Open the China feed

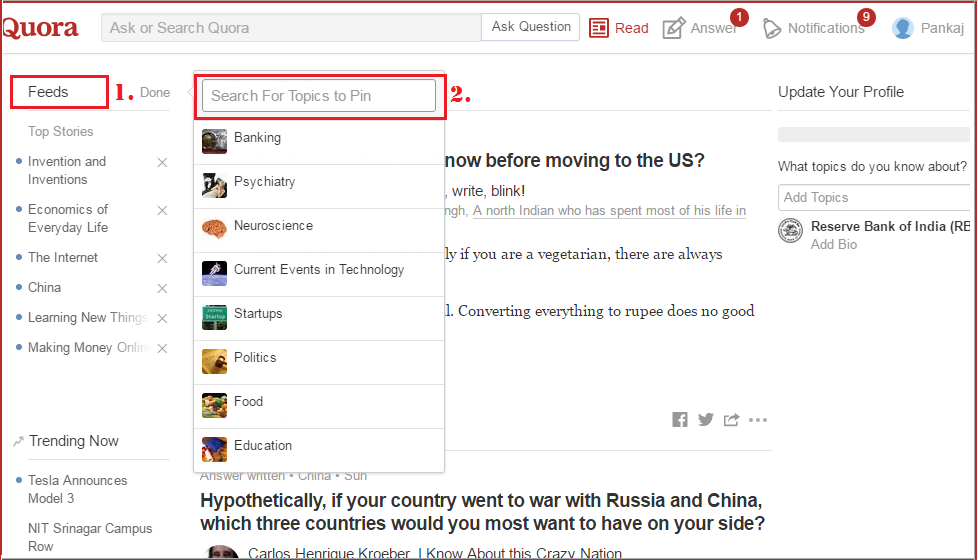(x=44, y=287)
